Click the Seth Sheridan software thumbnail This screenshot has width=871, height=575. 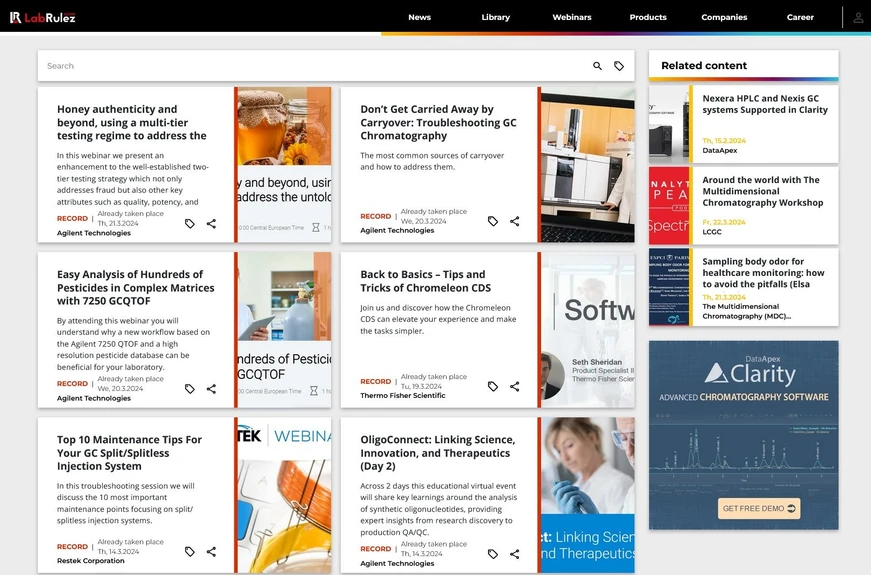[x=588, y=330]
